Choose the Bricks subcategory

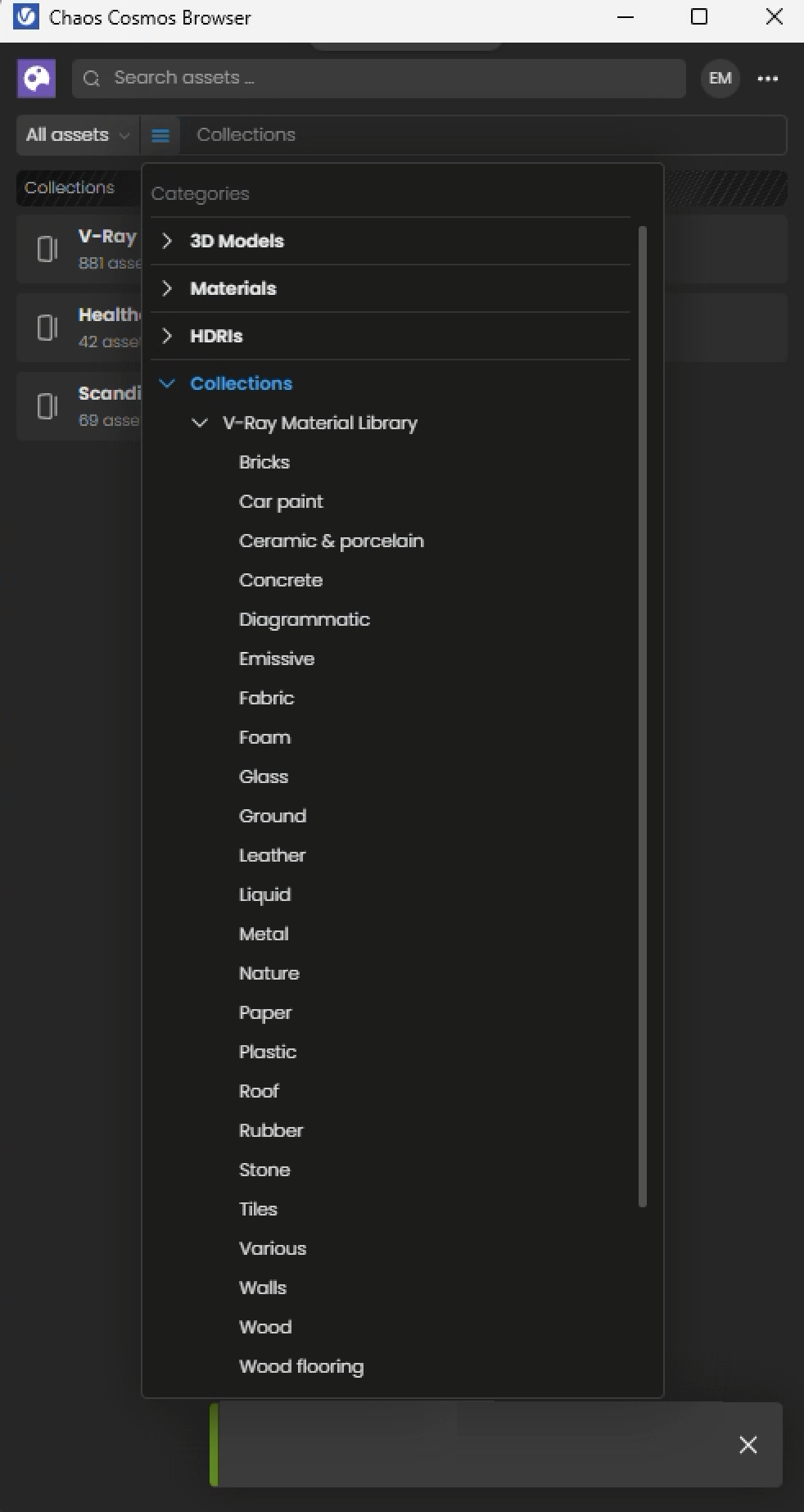(264, 462)
